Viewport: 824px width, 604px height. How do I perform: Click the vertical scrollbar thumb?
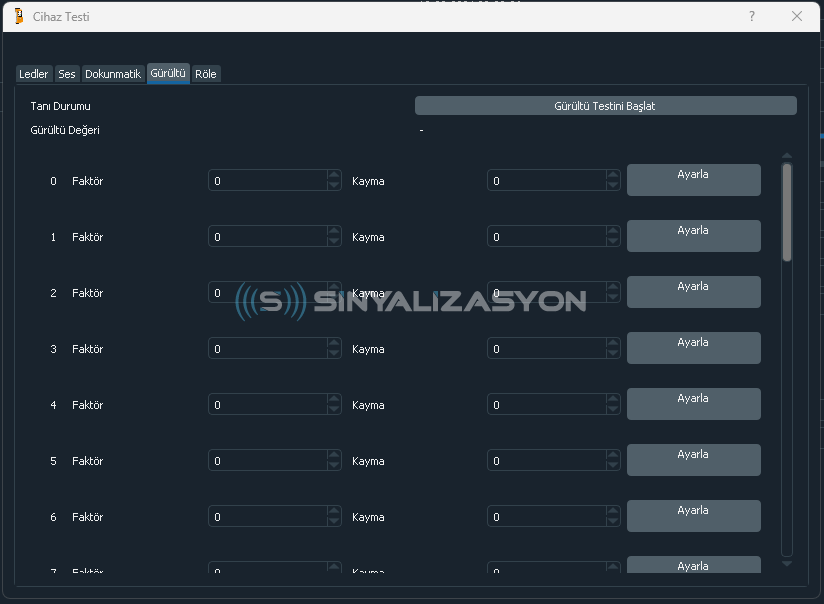coord(787,212)
